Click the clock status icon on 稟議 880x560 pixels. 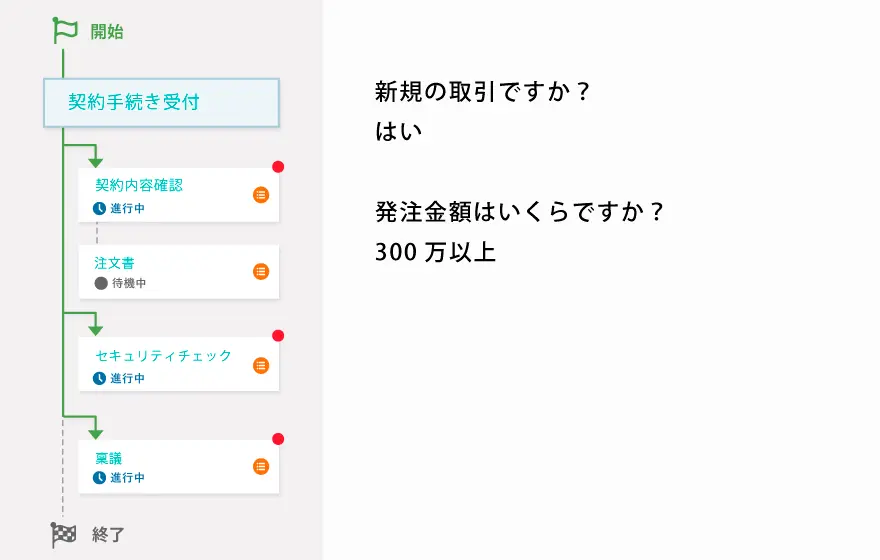coord(100,478)
